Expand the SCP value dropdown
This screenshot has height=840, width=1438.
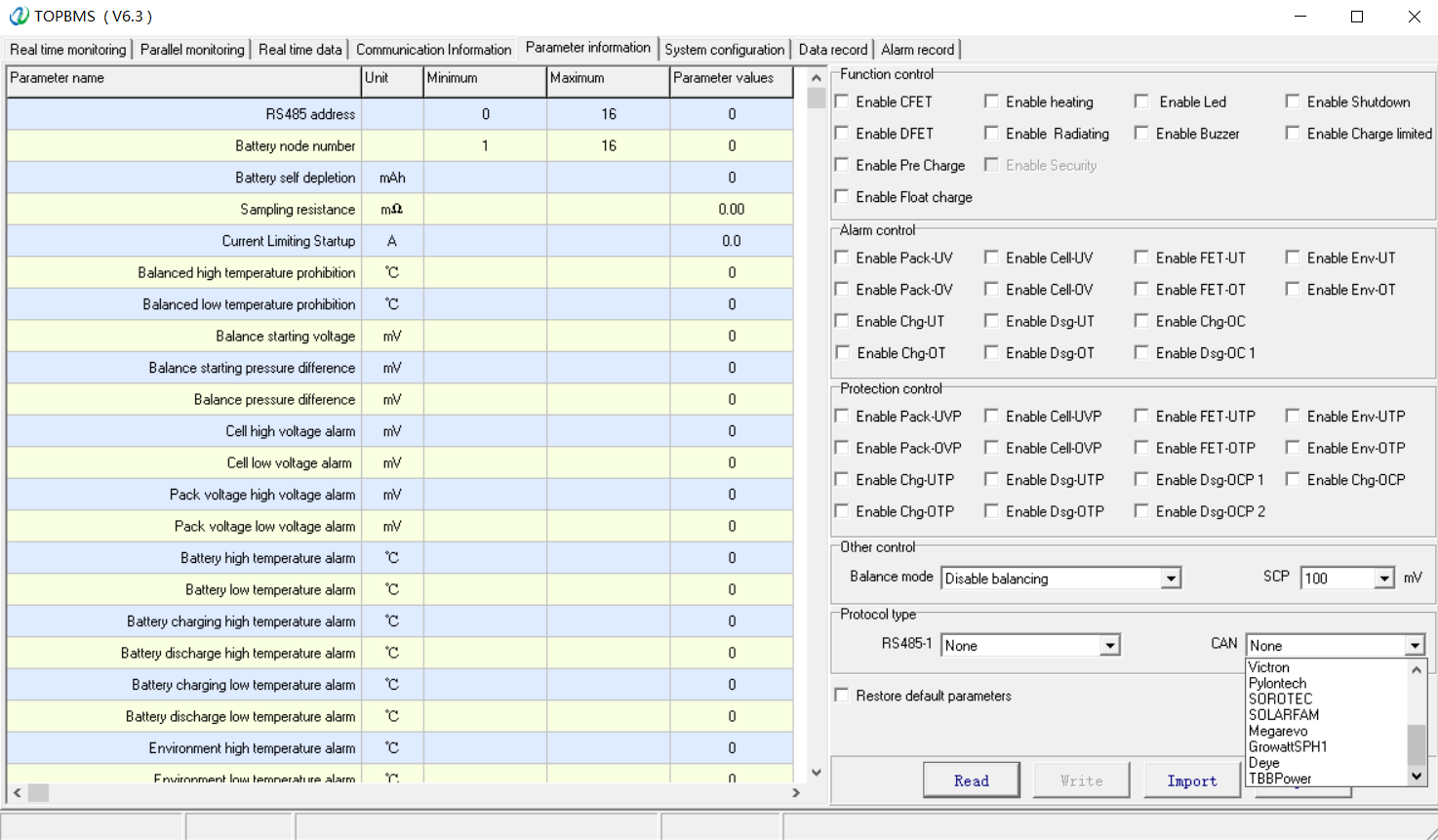[1384, 579]
